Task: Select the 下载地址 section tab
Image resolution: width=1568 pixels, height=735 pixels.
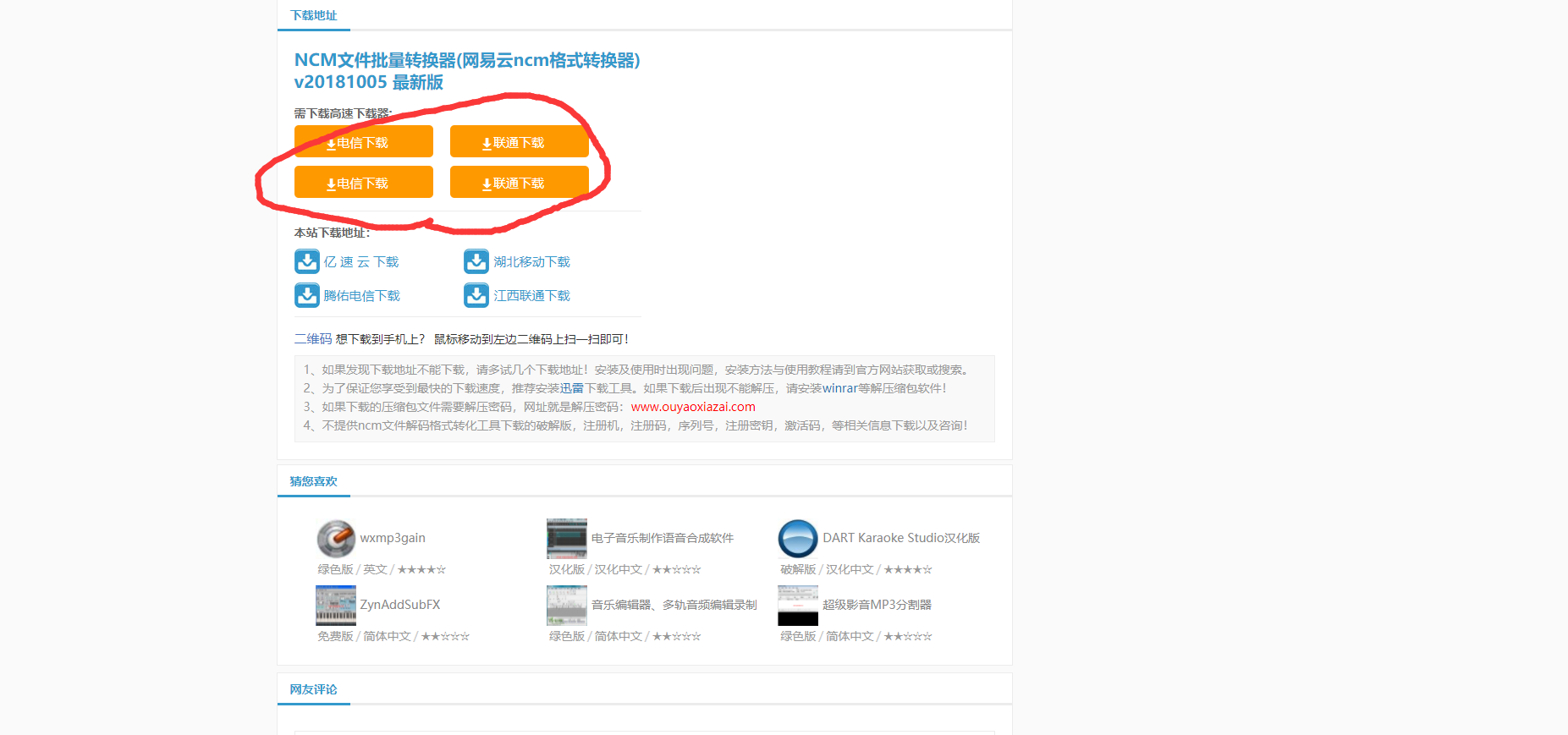Action: tap(314, 15)
